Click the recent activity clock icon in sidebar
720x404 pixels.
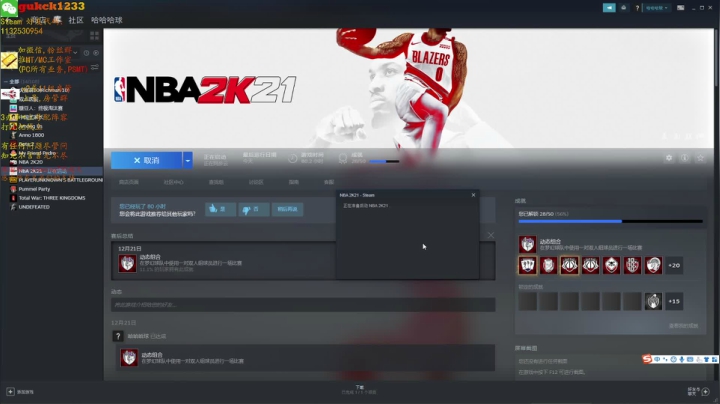[x=86, y=53]
